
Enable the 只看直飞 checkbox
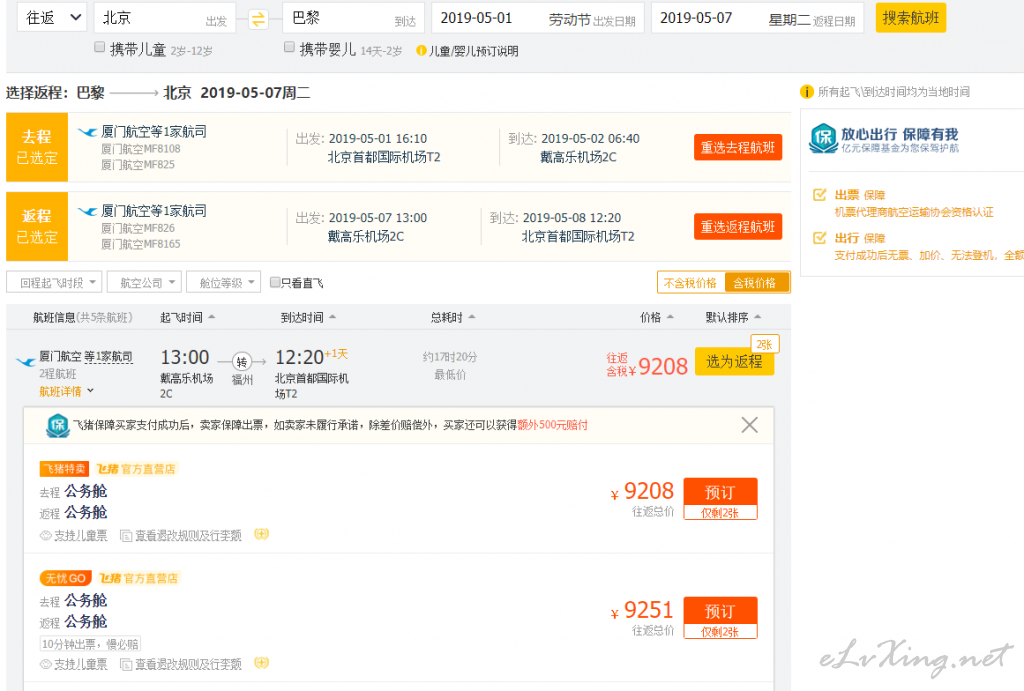click(x=275, y=282)
